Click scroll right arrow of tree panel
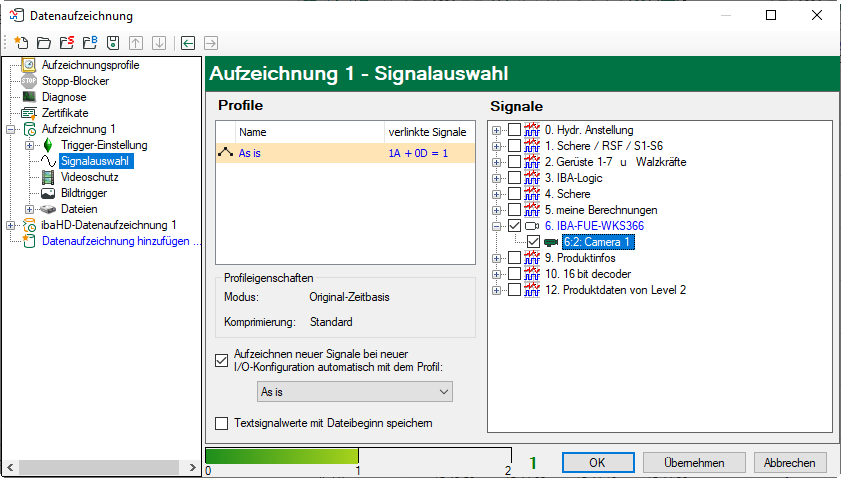This screenshot has width=841, height=478. [x=193, y=467]
